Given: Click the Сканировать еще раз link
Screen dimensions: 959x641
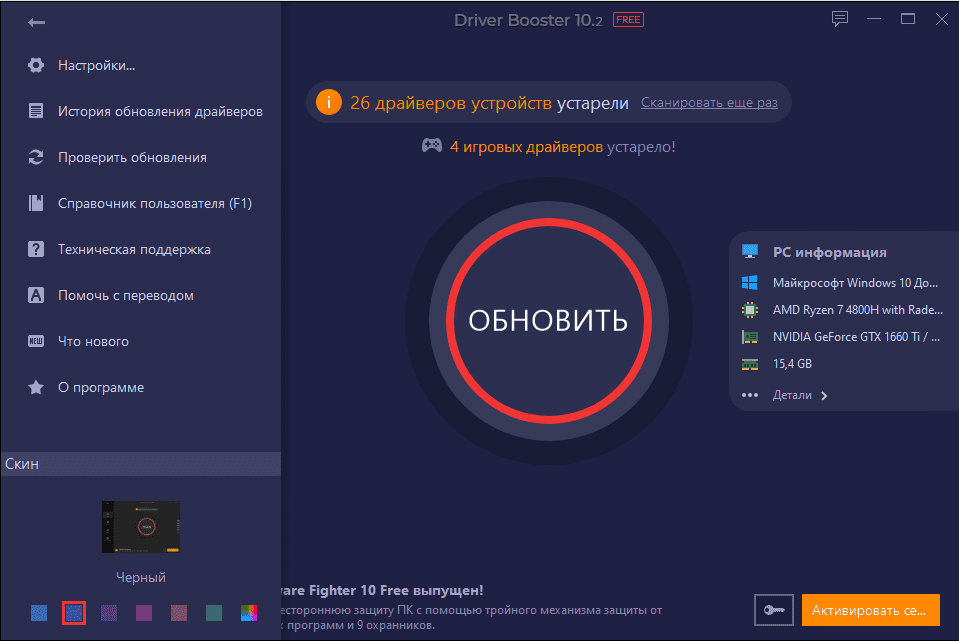Looking at the screenshot, I should pyautogui.click(x=709, y=102).
